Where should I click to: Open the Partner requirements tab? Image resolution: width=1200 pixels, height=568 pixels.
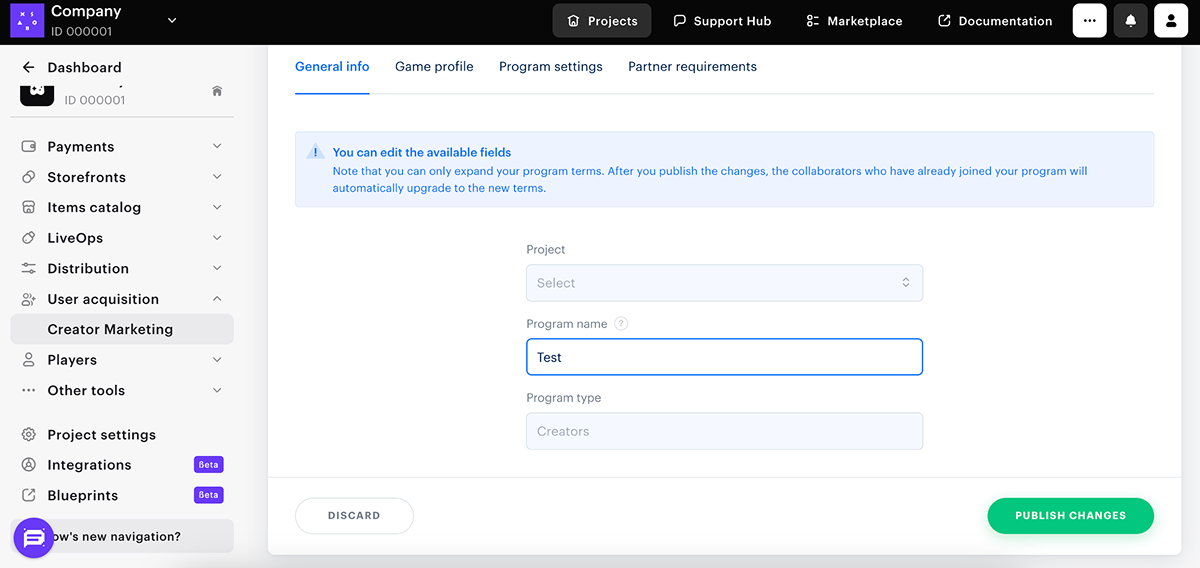click(x=692, y=67)
